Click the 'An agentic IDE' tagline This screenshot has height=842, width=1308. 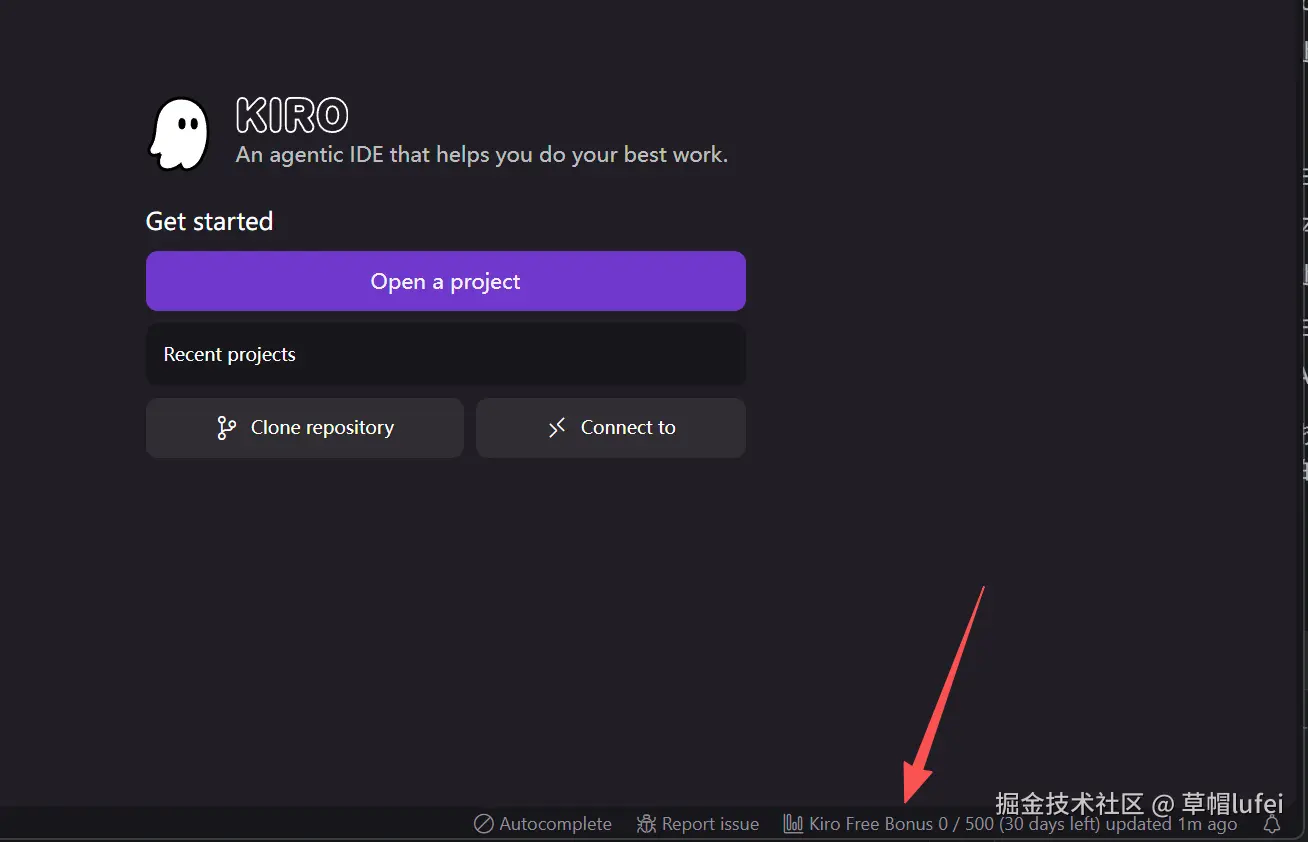coord(482,155)
